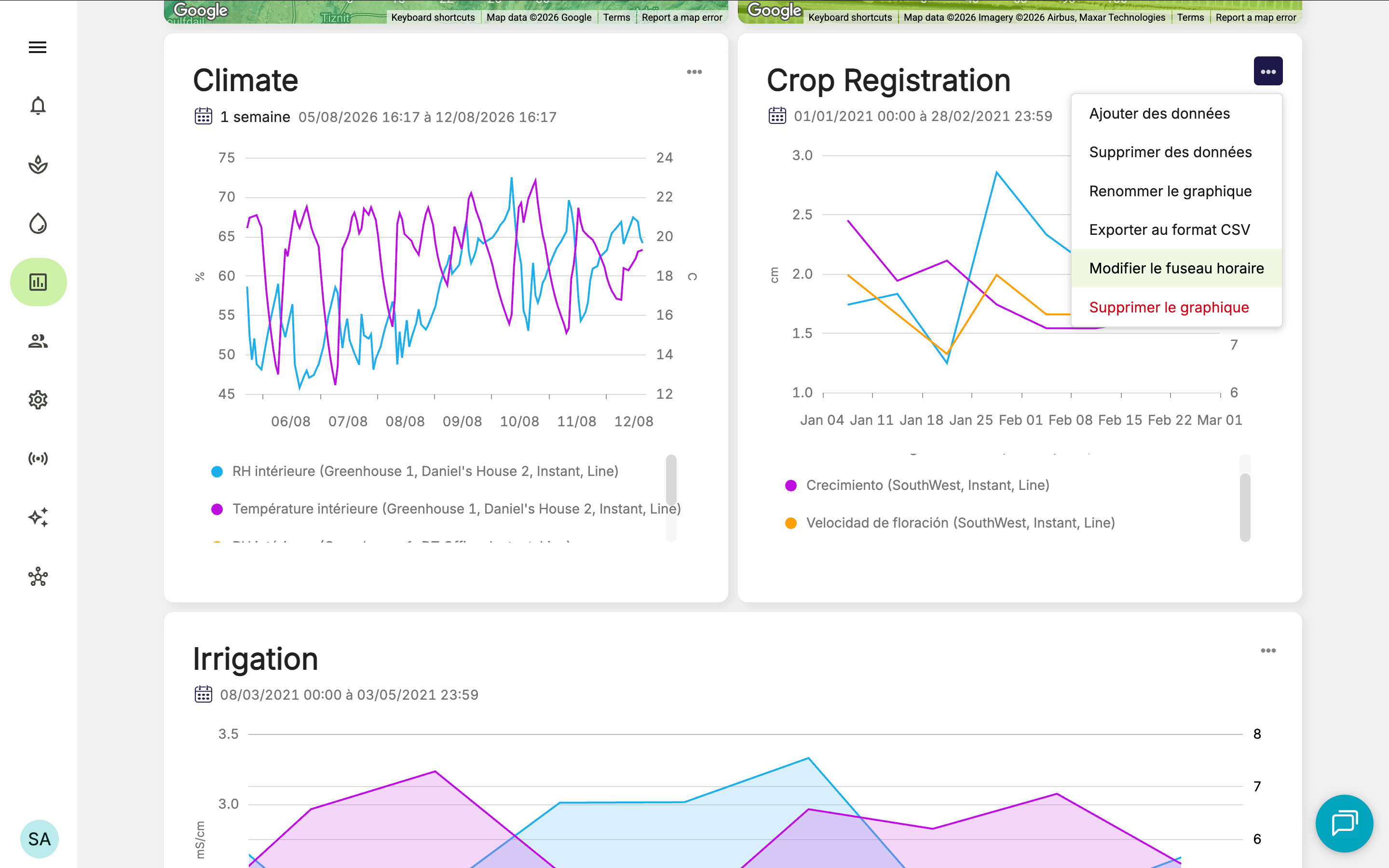Open the water drop icon in sidebar
This screenshot has width=1389, height=868.
tap(38, 223)
